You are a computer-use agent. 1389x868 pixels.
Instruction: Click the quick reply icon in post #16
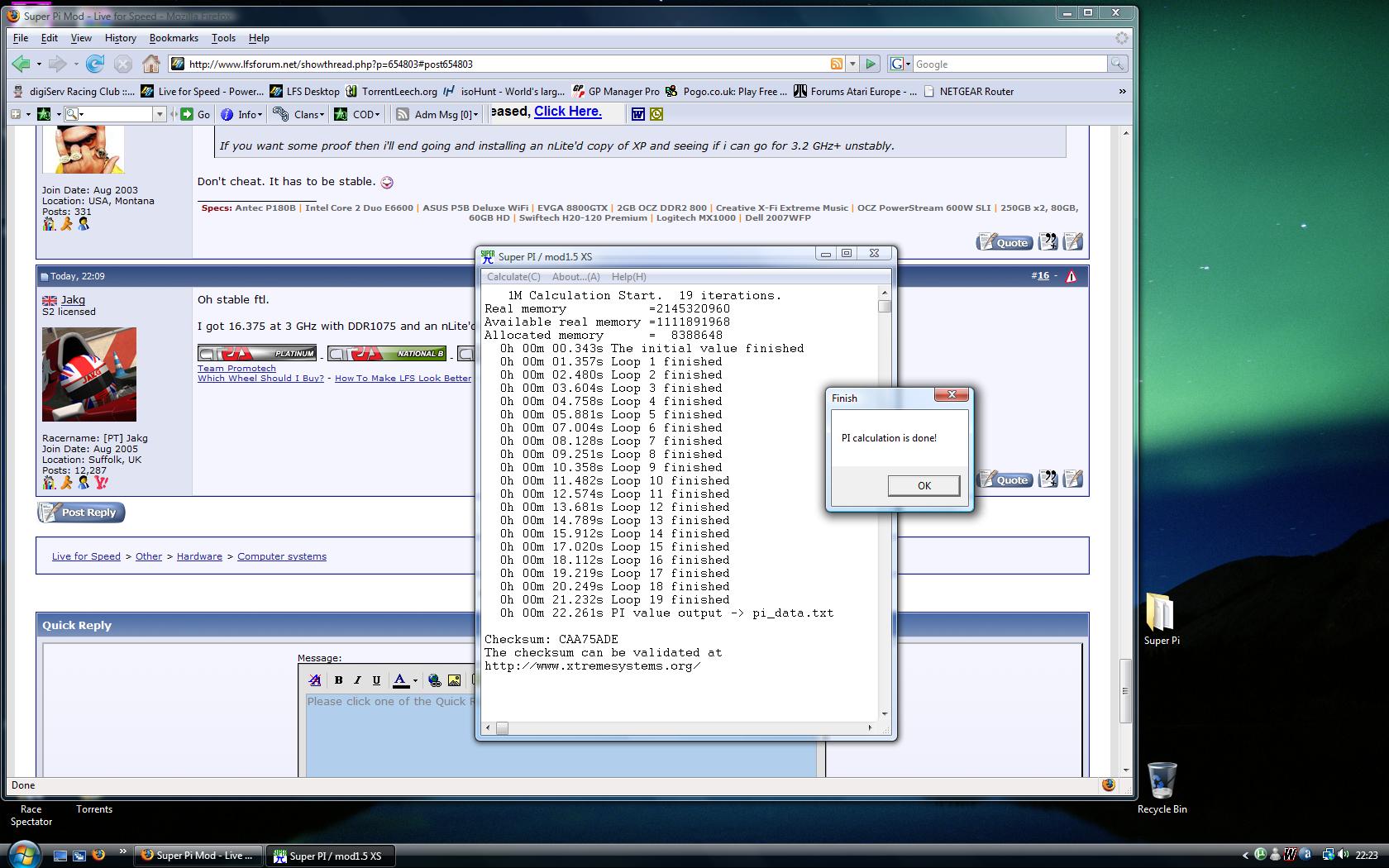pos(1073,479)
